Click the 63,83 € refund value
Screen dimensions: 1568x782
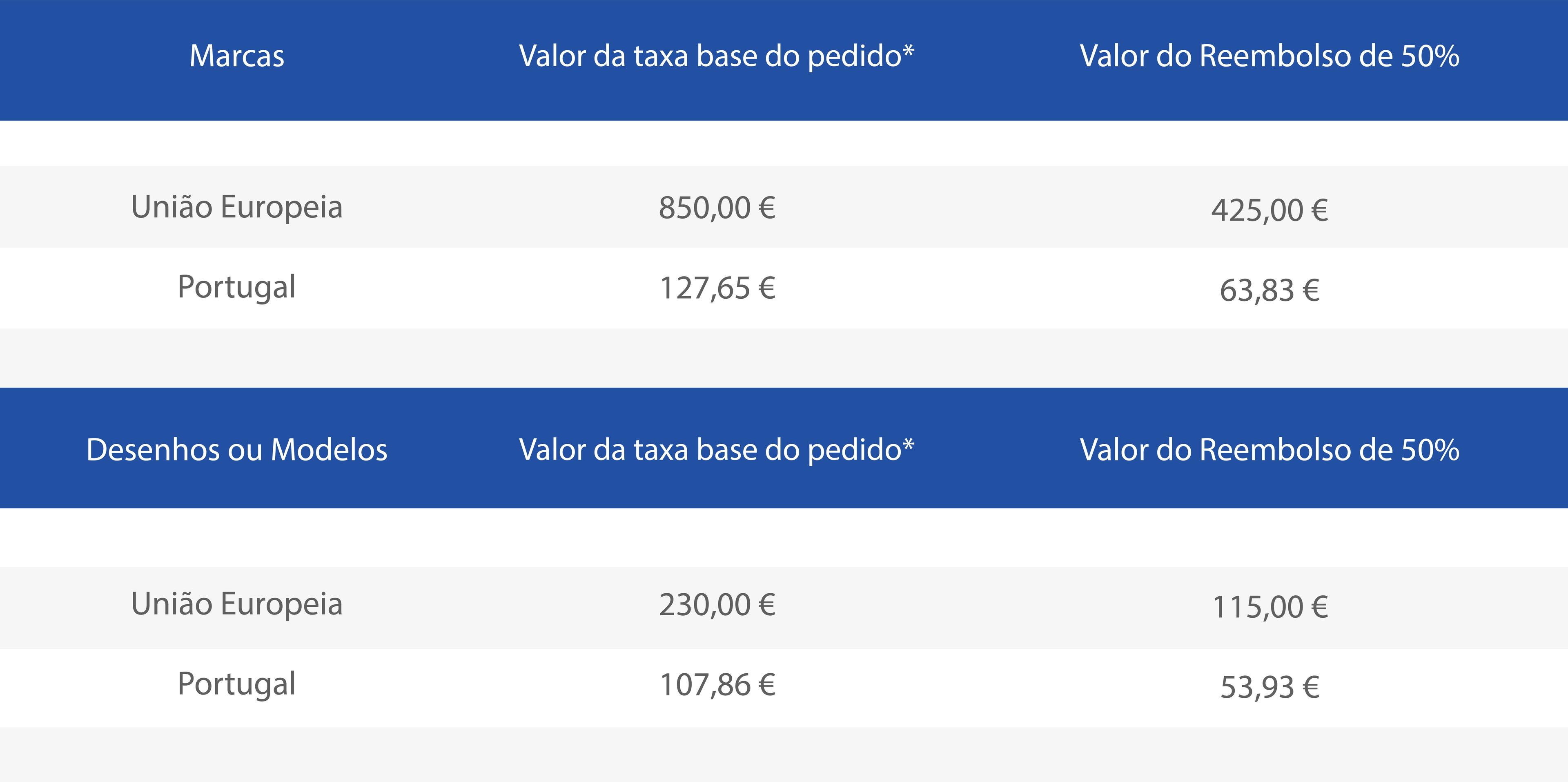coord(1269,290)
